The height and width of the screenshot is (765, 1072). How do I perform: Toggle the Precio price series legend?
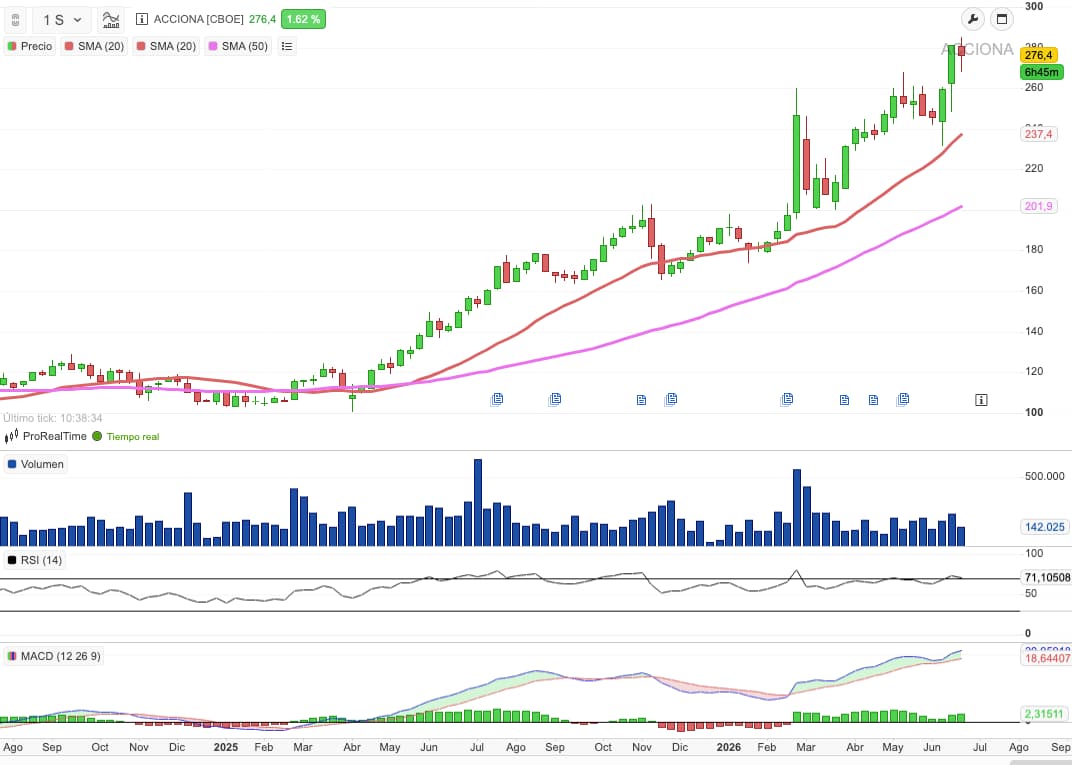pos(29,46)
